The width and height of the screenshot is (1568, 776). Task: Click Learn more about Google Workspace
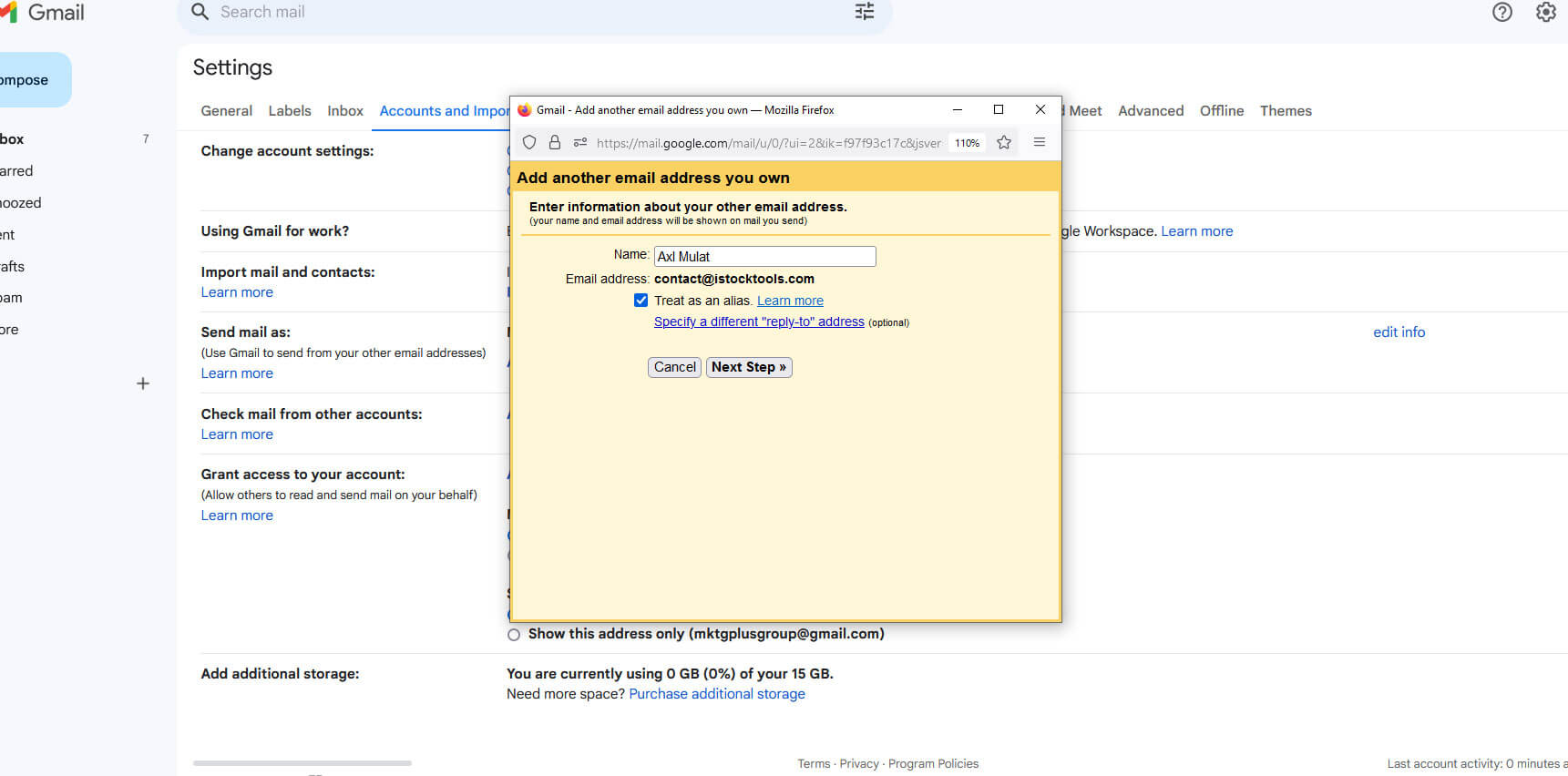tap(1196, 231)
